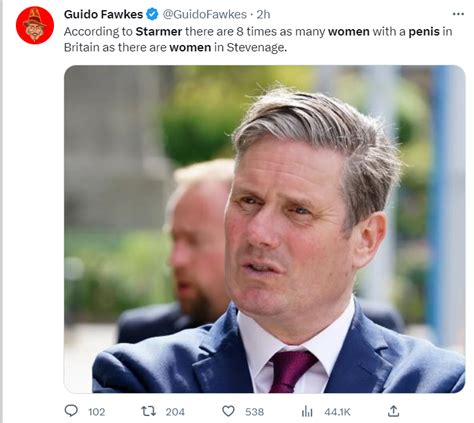Open the attached tweet photo
The width and height of the screenshot is (474, 423).
265,229
